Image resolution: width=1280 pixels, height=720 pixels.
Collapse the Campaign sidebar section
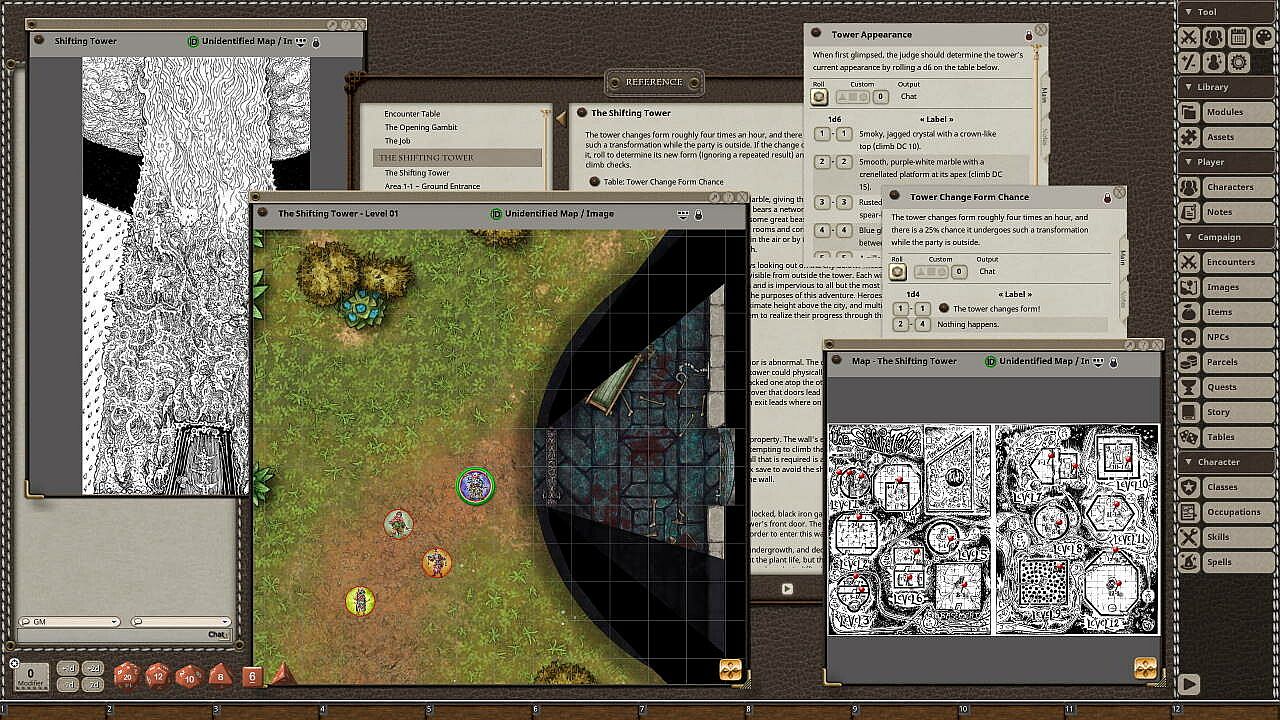point(1227,237)
